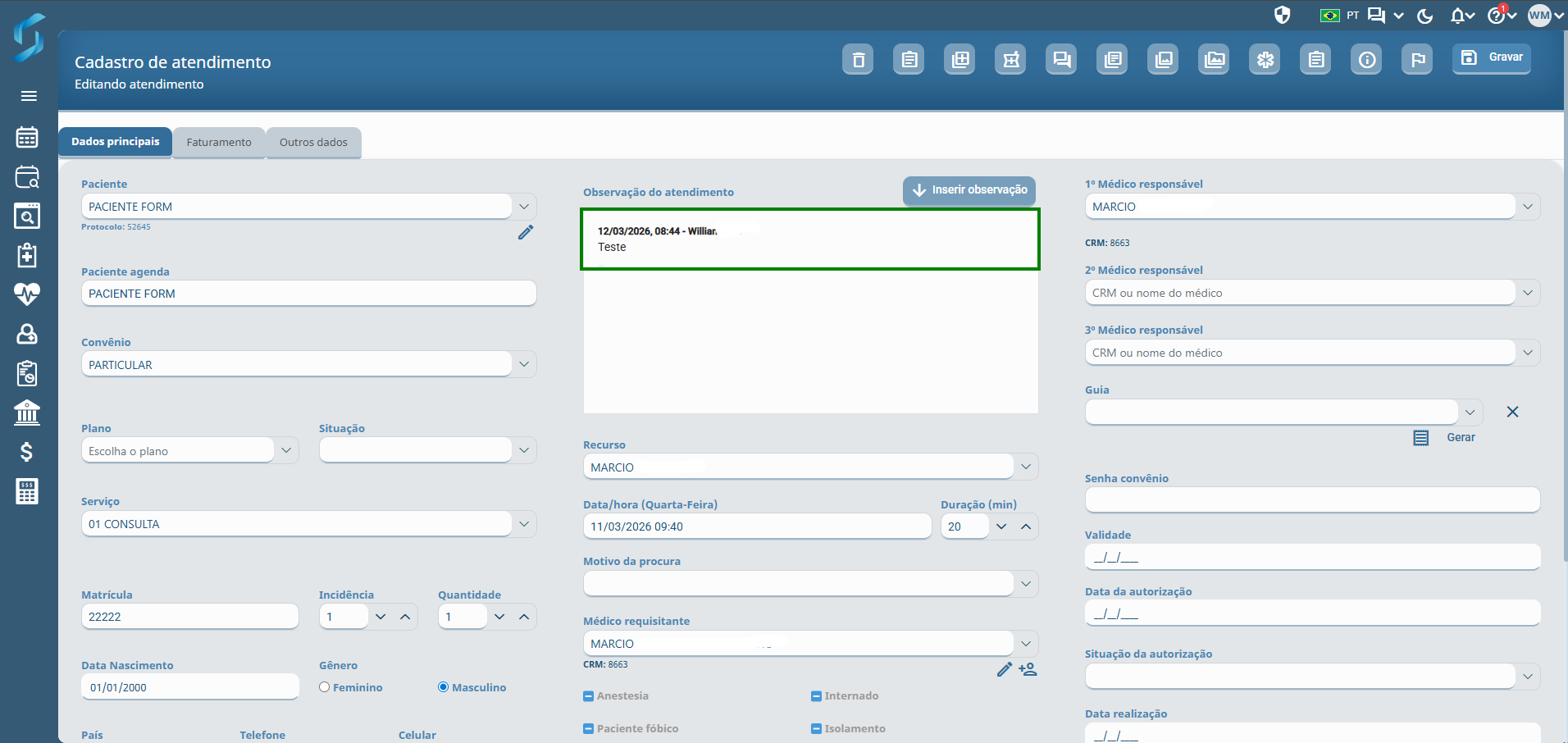Toggle the Internado checkbox
Image resolution: width=1568 pixels, height=743 pixels.
[816, 696]
